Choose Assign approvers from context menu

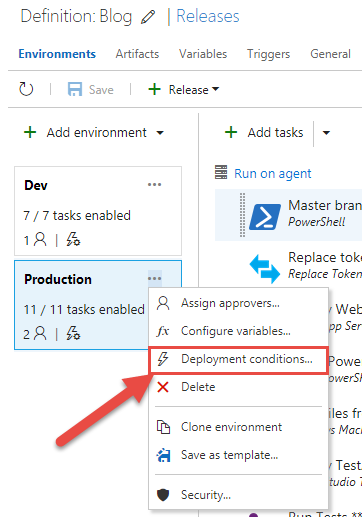point(238,303)
